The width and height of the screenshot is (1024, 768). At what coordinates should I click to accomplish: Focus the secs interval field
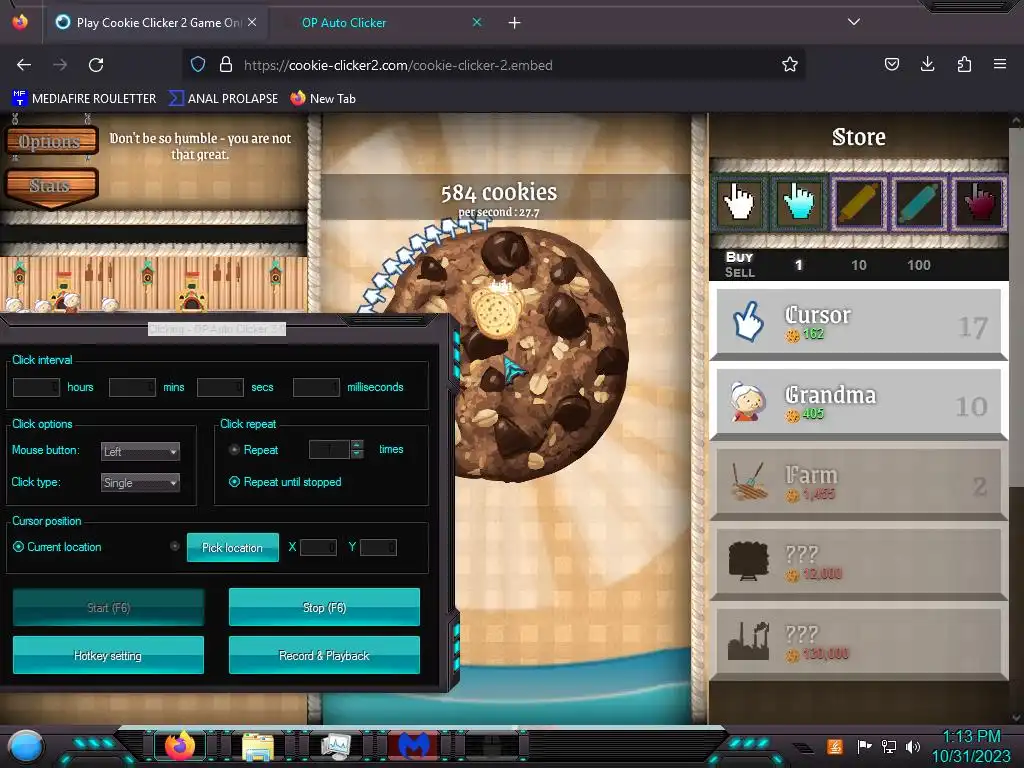pos(220,387)
